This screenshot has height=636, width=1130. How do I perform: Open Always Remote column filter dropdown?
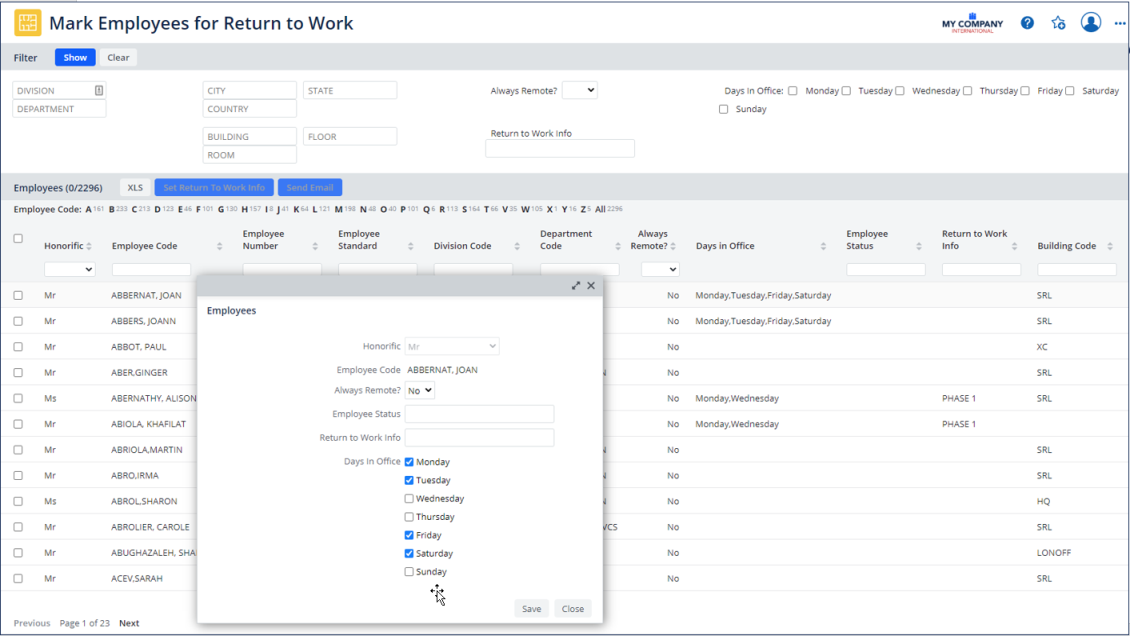660,269
